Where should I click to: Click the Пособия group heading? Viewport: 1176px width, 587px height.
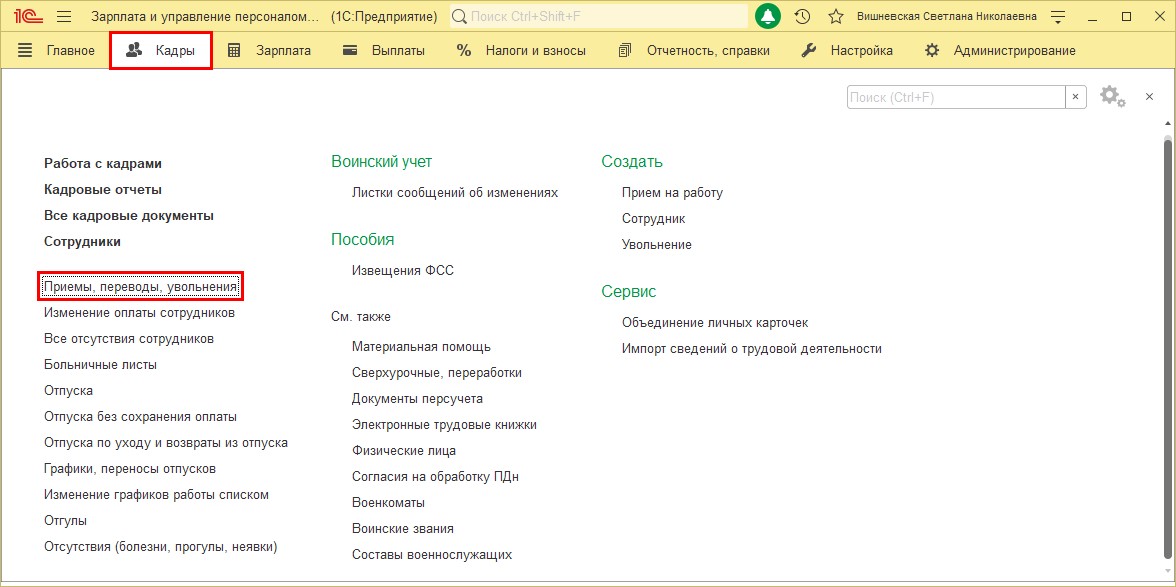362,240
